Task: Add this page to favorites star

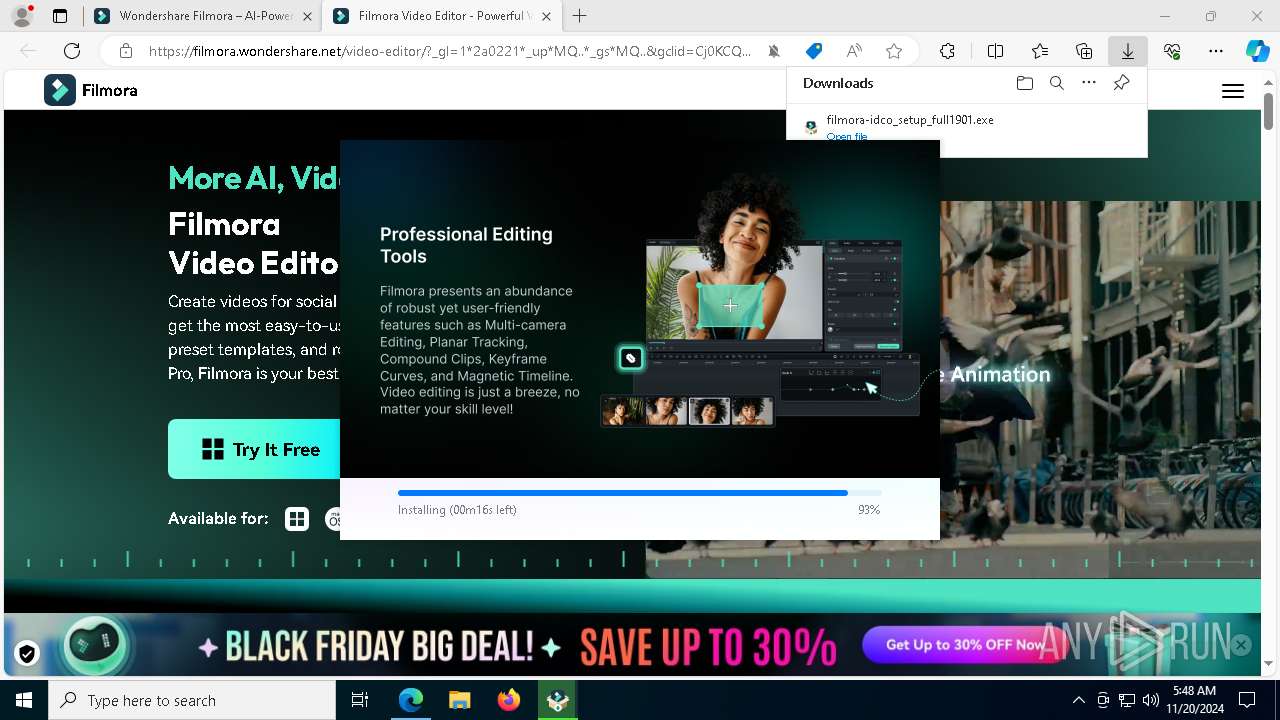Action: 894,51
